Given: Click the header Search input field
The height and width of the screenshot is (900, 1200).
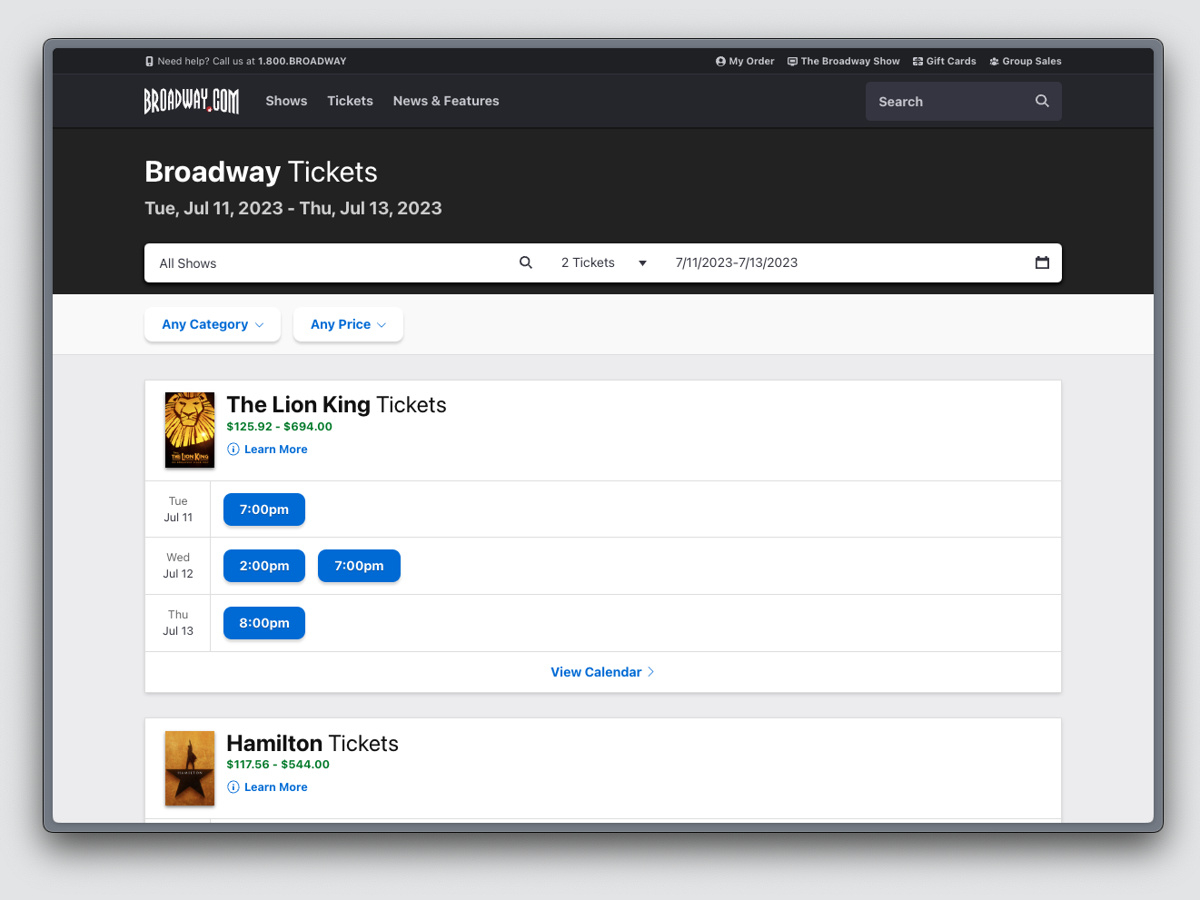Looking at the screenshot, I should [963, 101].
